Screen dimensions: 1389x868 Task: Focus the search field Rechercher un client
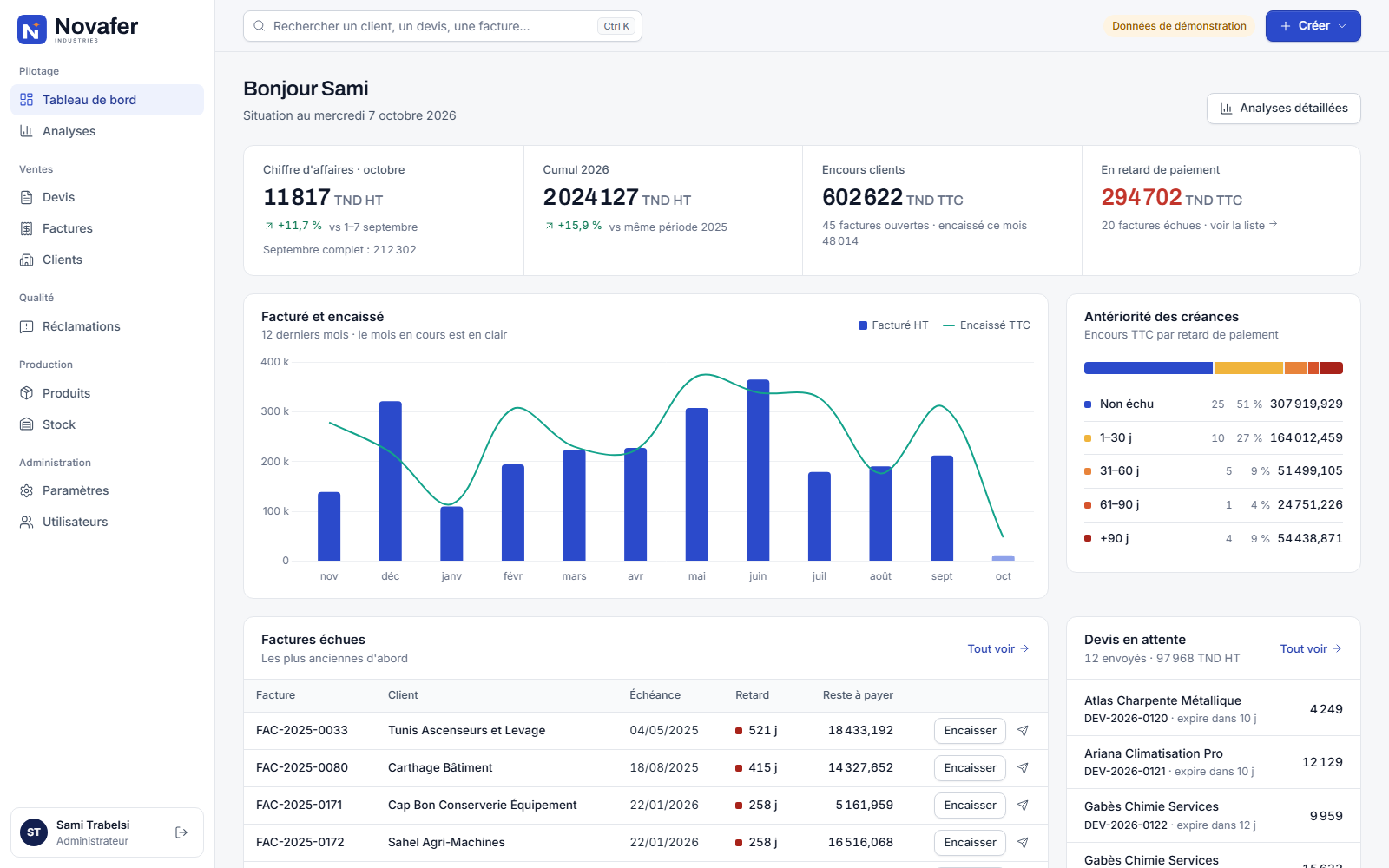[x=443, y=26]
